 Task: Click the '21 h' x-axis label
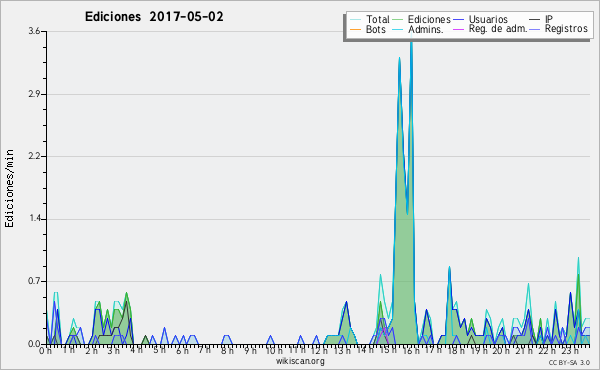click(x=524, y=351)
